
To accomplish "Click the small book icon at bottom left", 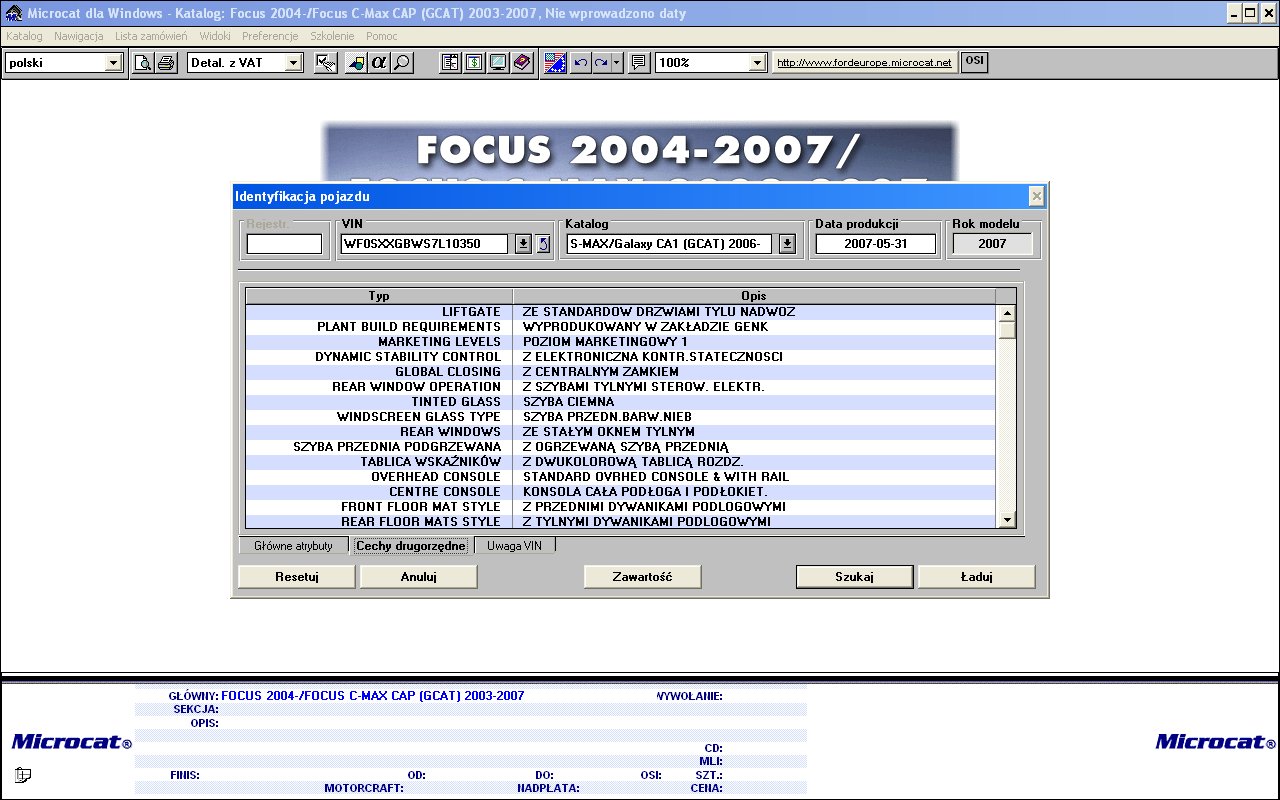I will 23,774.
